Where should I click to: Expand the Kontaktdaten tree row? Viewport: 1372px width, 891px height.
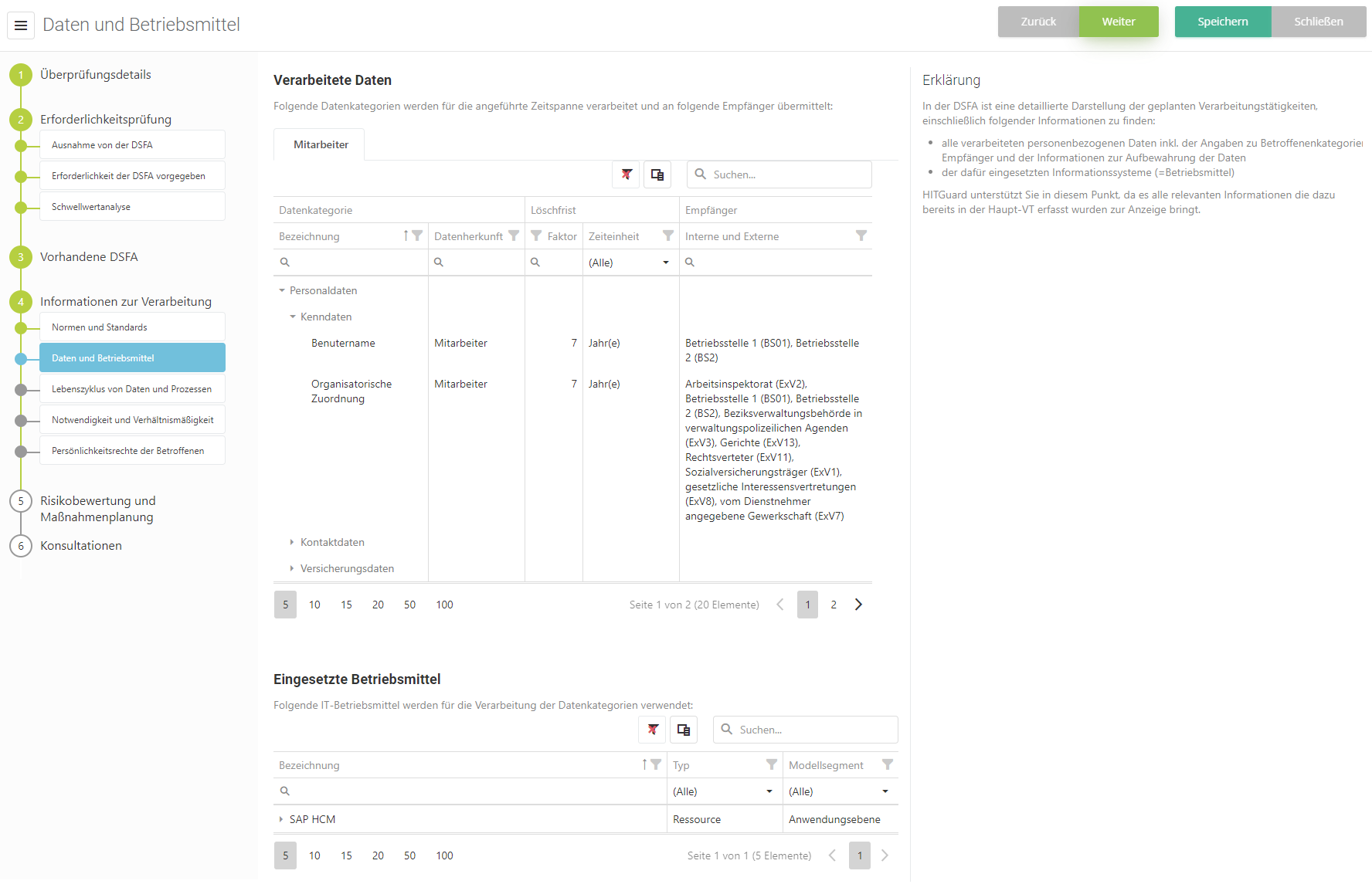(292, 543)
